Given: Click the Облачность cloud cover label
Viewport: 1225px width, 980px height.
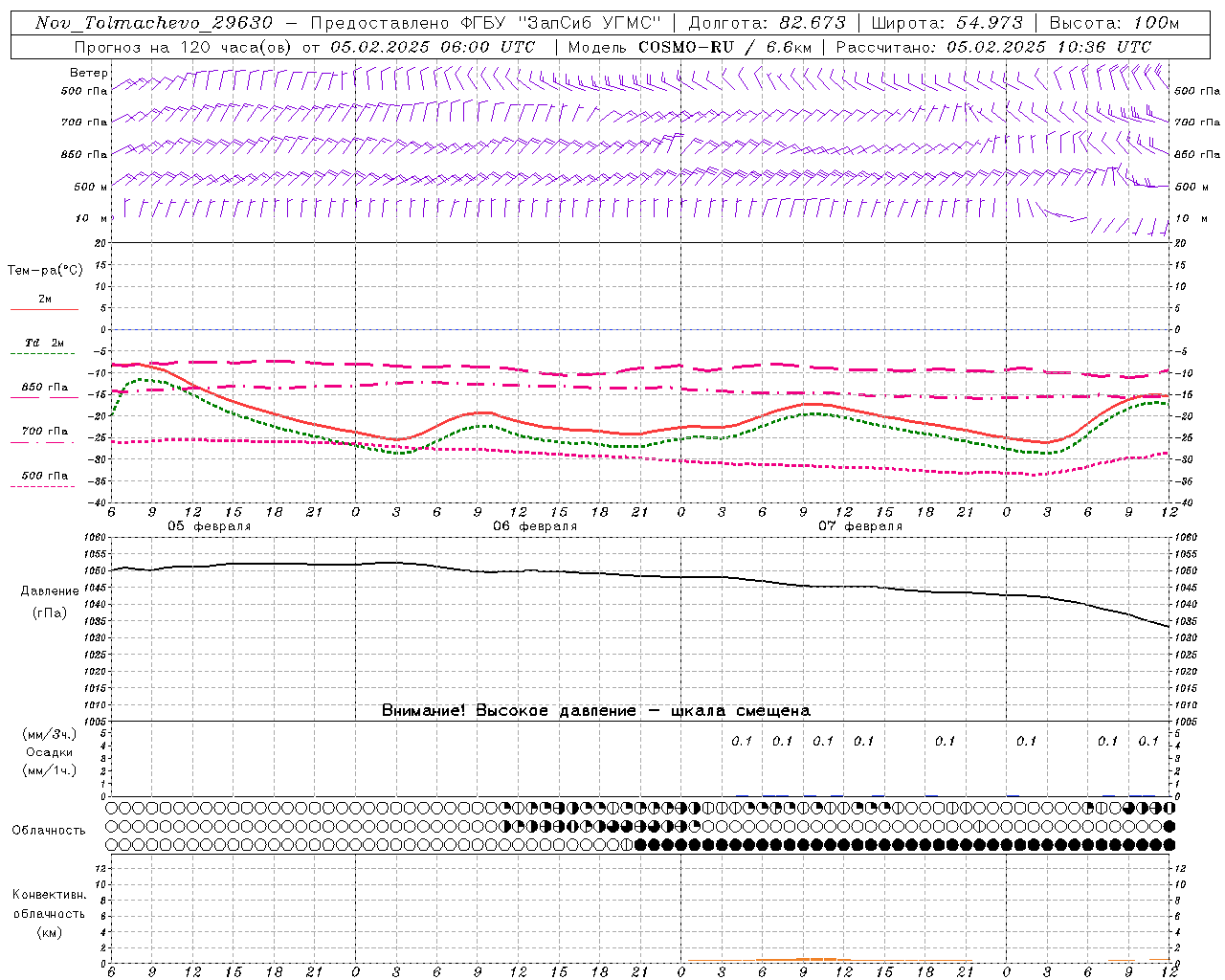Looking at the screenshot, I should click(x=49, y=830).
